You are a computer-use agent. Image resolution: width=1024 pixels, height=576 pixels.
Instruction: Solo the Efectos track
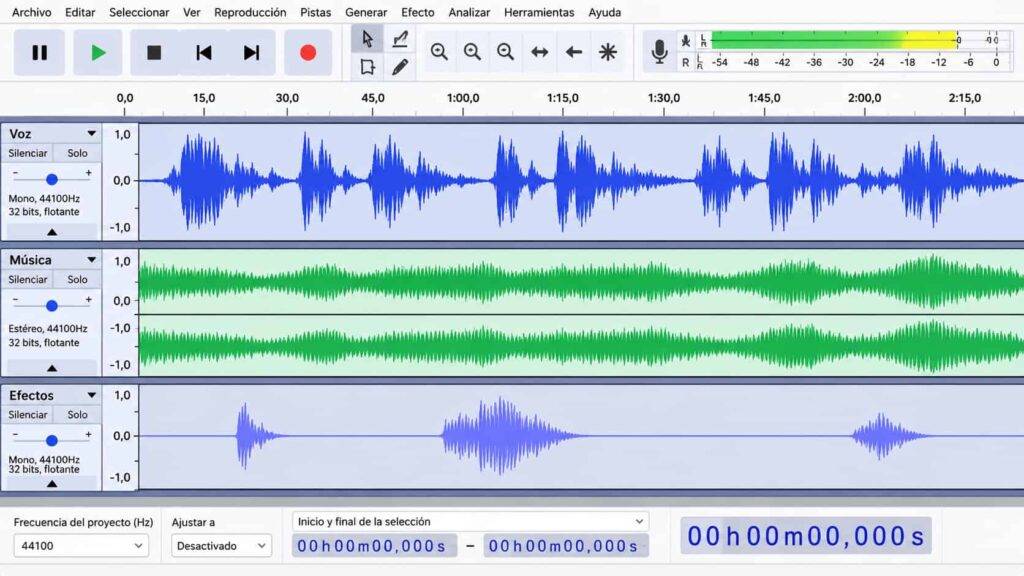(x=77, y=415)
